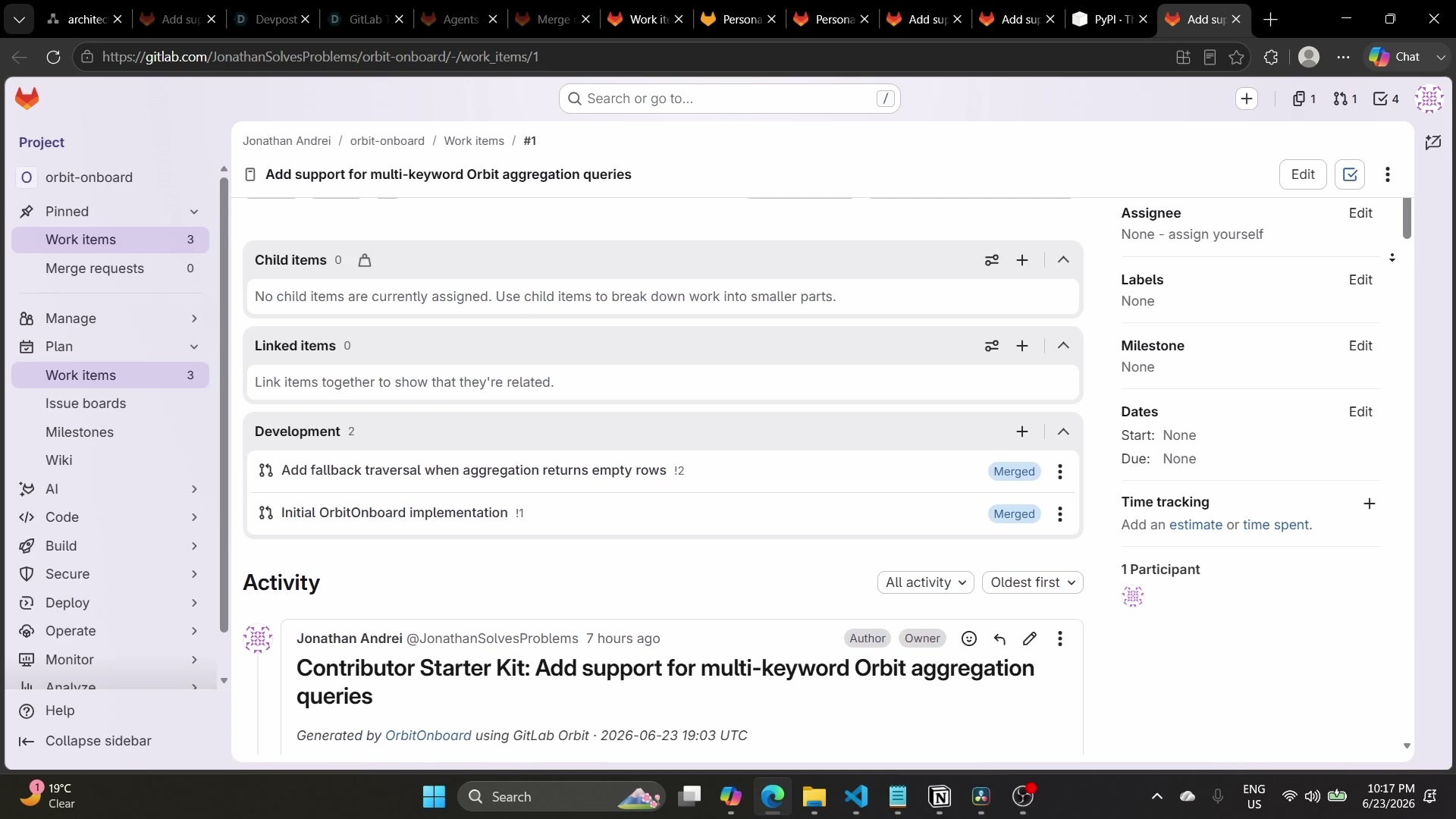The width and height of the screenshot is (1456, 819).
Task: Open merge requests counter in top bar
Action: click(1345, 99)
